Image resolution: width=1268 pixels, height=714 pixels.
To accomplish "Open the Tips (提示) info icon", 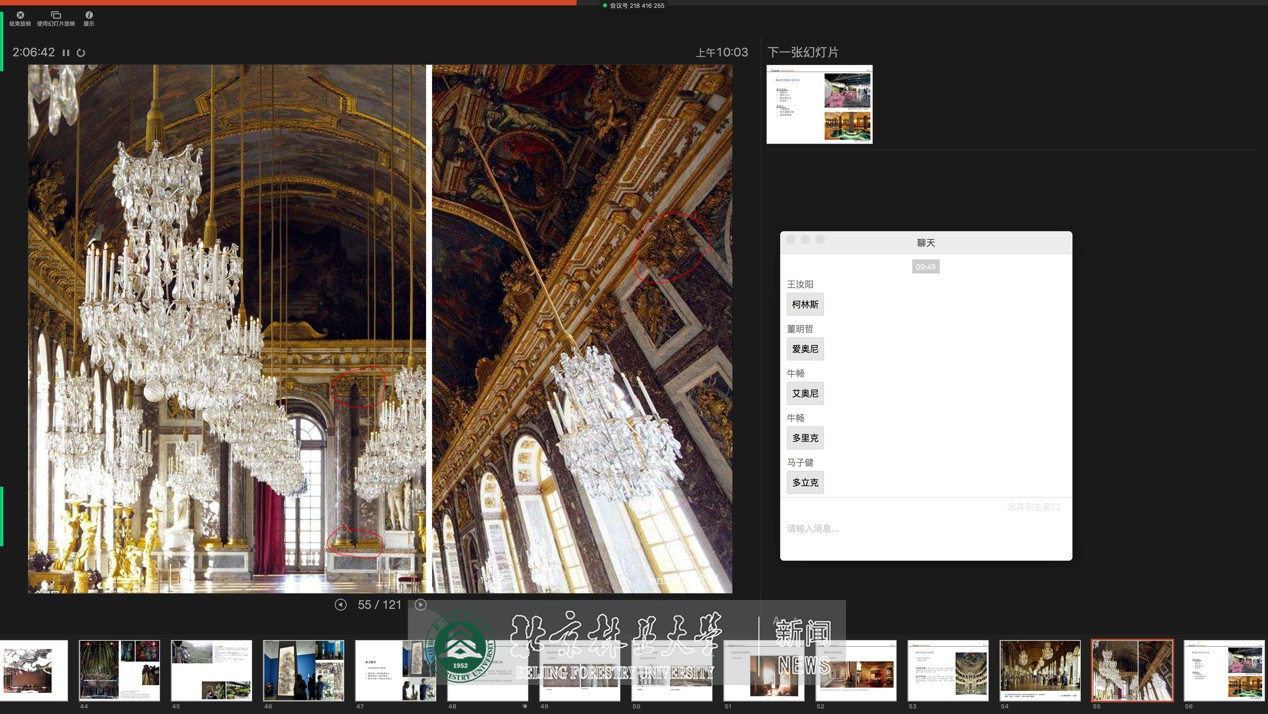I will (x=89, y=16).
